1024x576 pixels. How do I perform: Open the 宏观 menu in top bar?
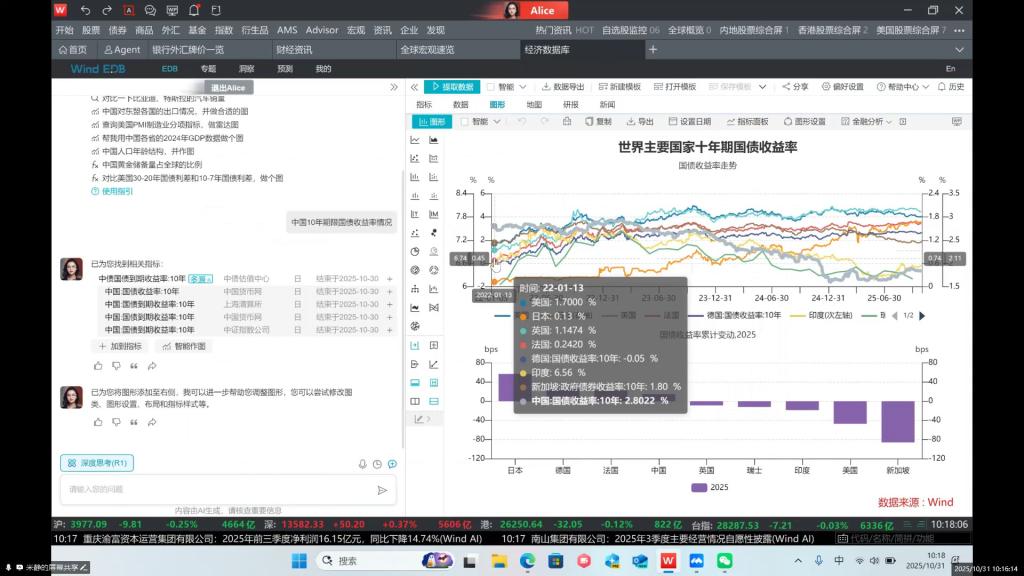pyautogui.click(x=356, y=31)
